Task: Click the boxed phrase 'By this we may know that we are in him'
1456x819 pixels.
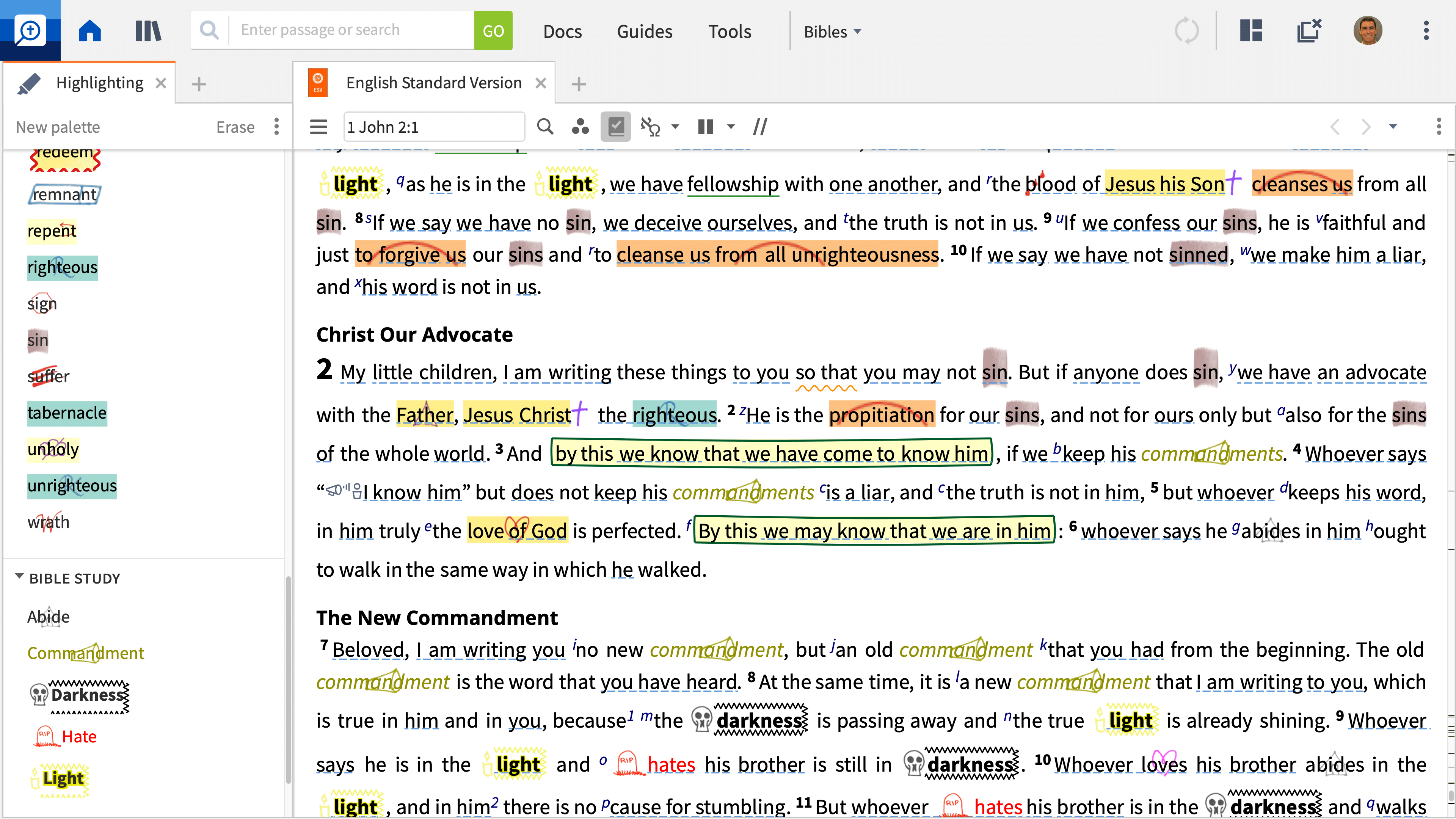Action: tap(874, 531)
